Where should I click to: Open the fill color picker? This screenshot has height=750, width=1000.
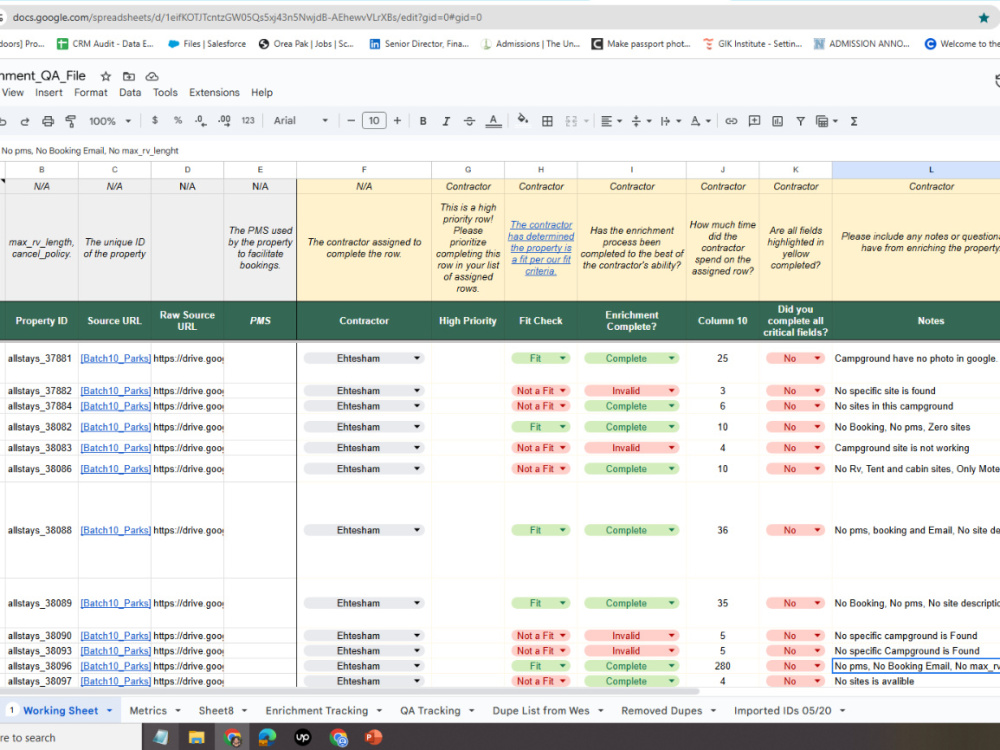pyautogui.click(x=523, y=120)
